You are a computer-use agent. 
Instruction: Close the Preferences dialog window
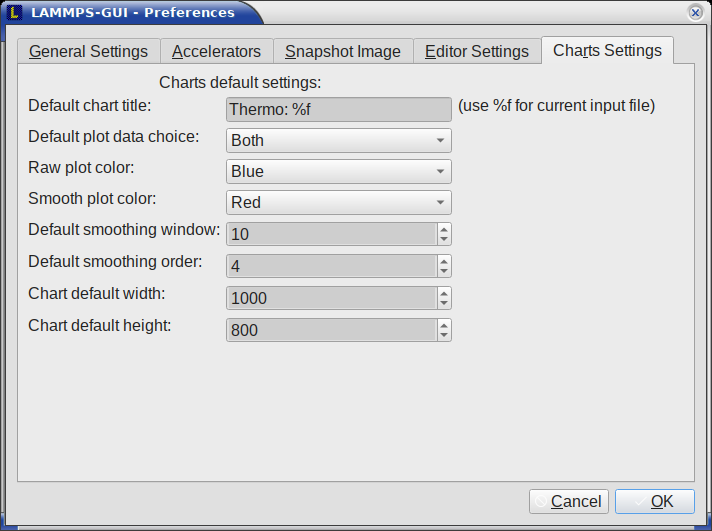coord(695,13)
